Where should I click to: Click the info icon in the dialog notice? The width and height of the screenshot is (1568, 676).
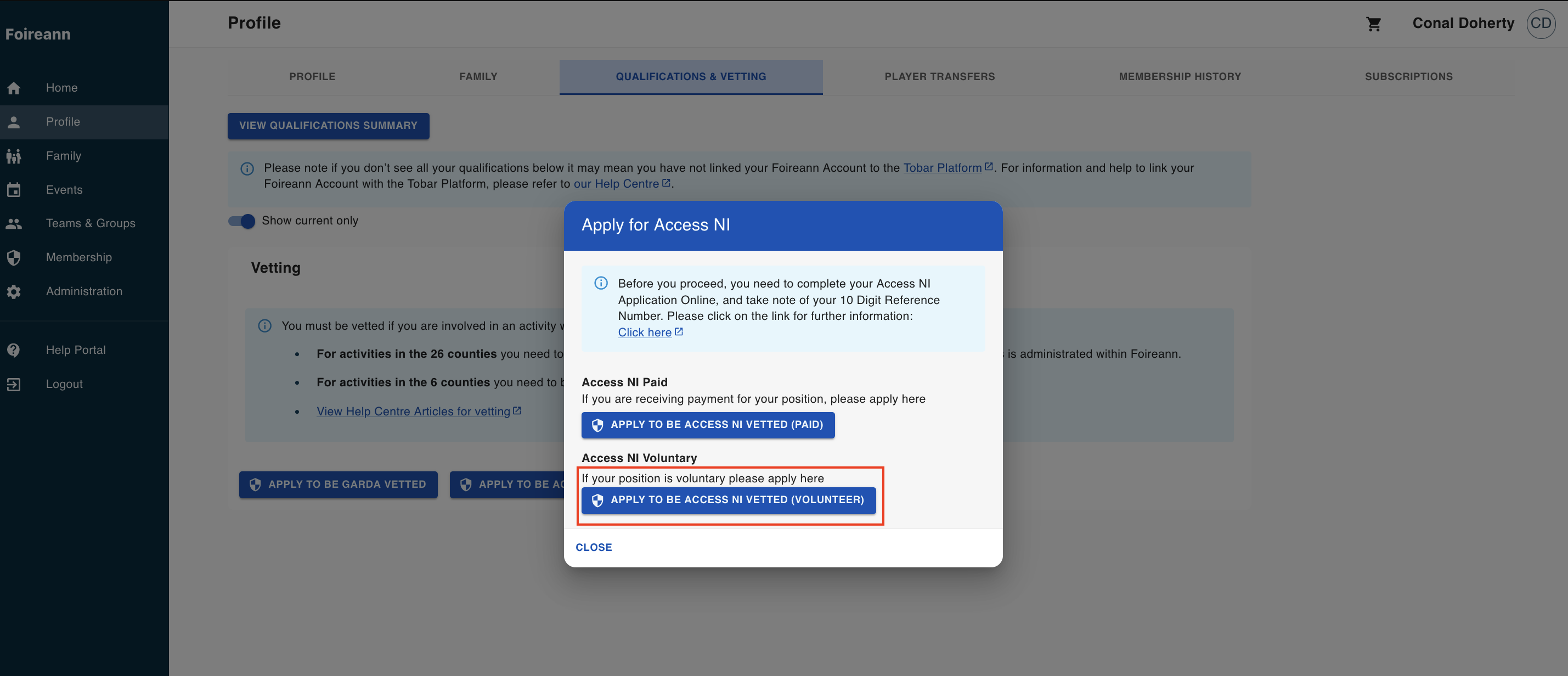601,283
